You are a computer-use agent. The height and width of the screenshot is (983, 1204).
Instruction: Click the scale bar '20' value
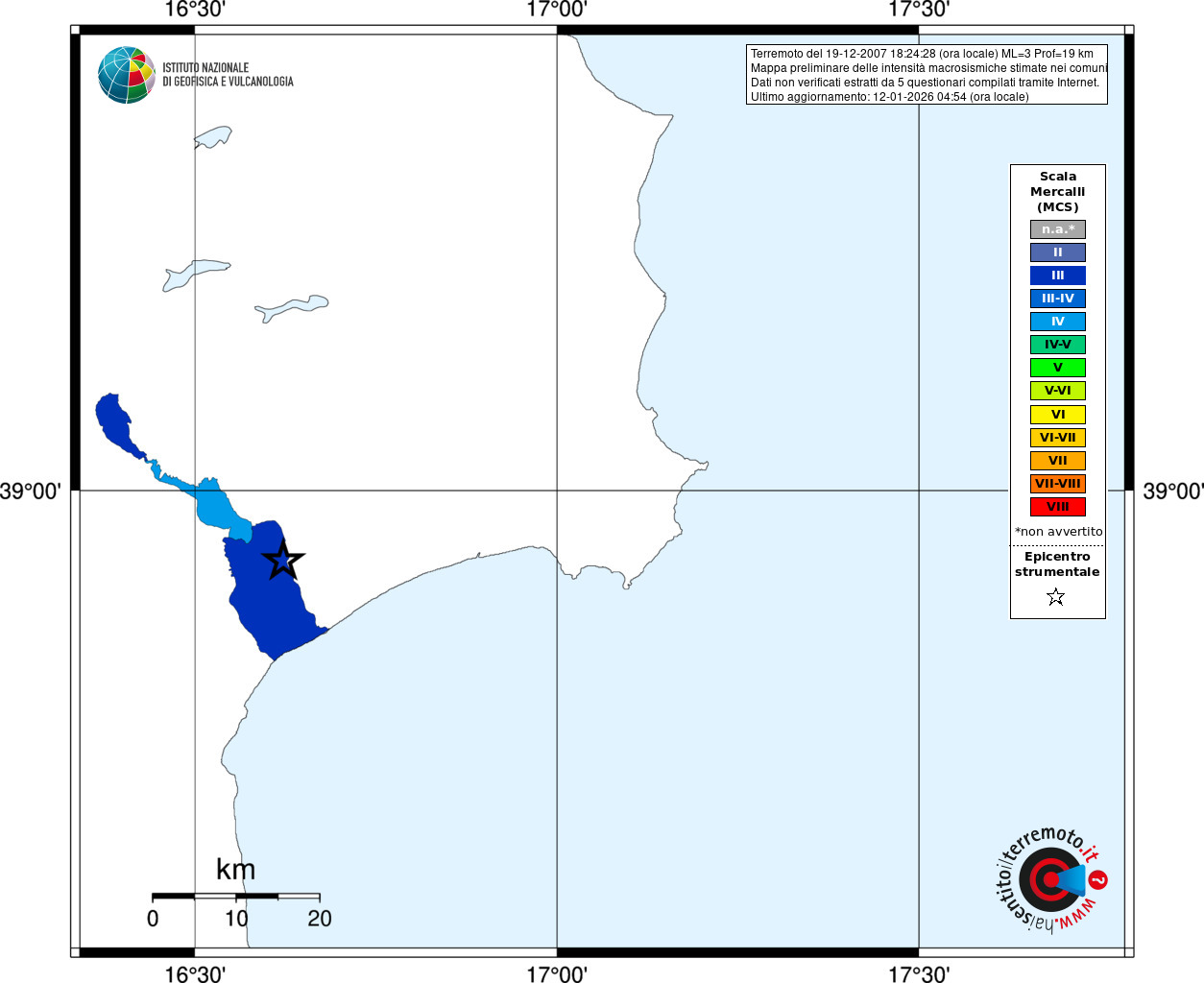tap(320, 919)
